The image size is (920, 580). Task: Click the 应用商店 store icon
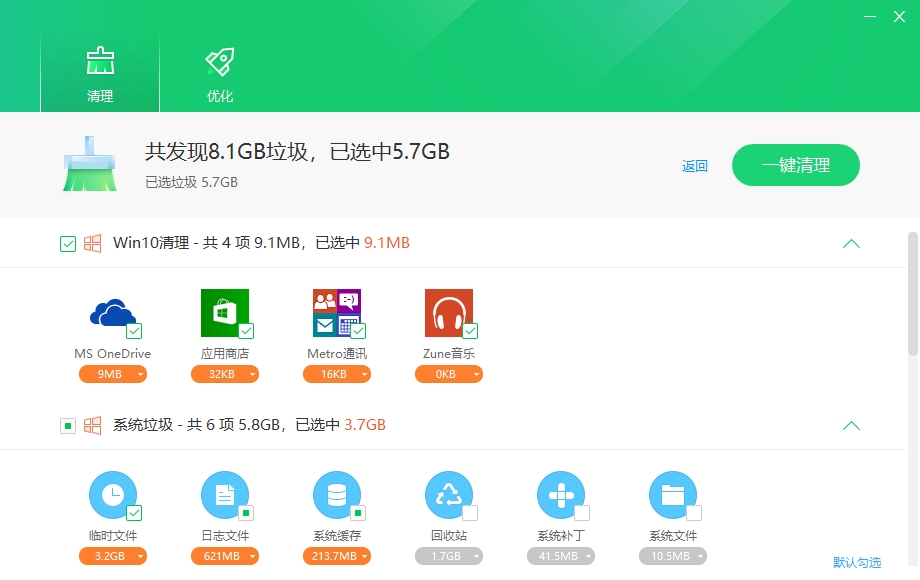[x=225, y=313]
